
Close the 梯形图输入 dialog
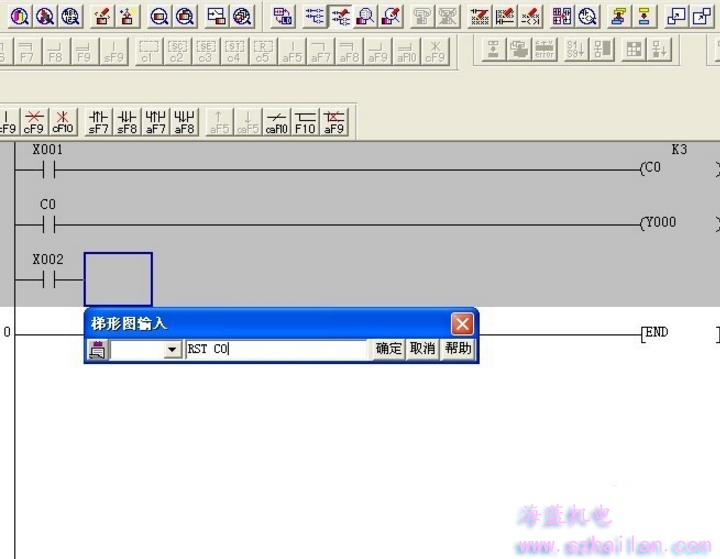click(x=461, y=324)
